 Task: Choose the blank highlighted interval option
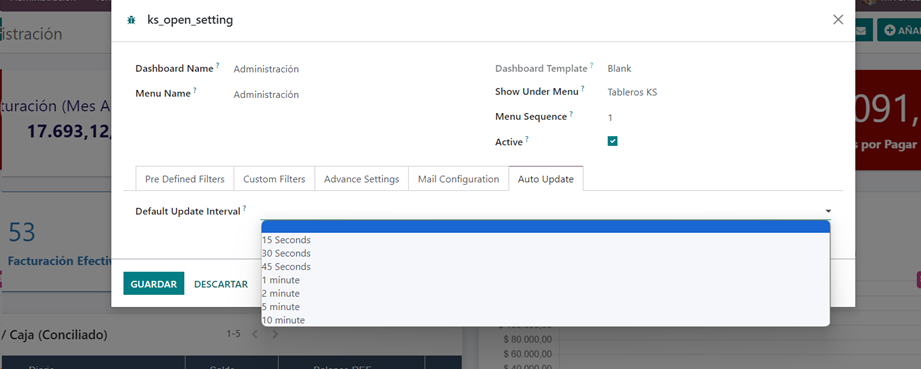tap(546, 227)
